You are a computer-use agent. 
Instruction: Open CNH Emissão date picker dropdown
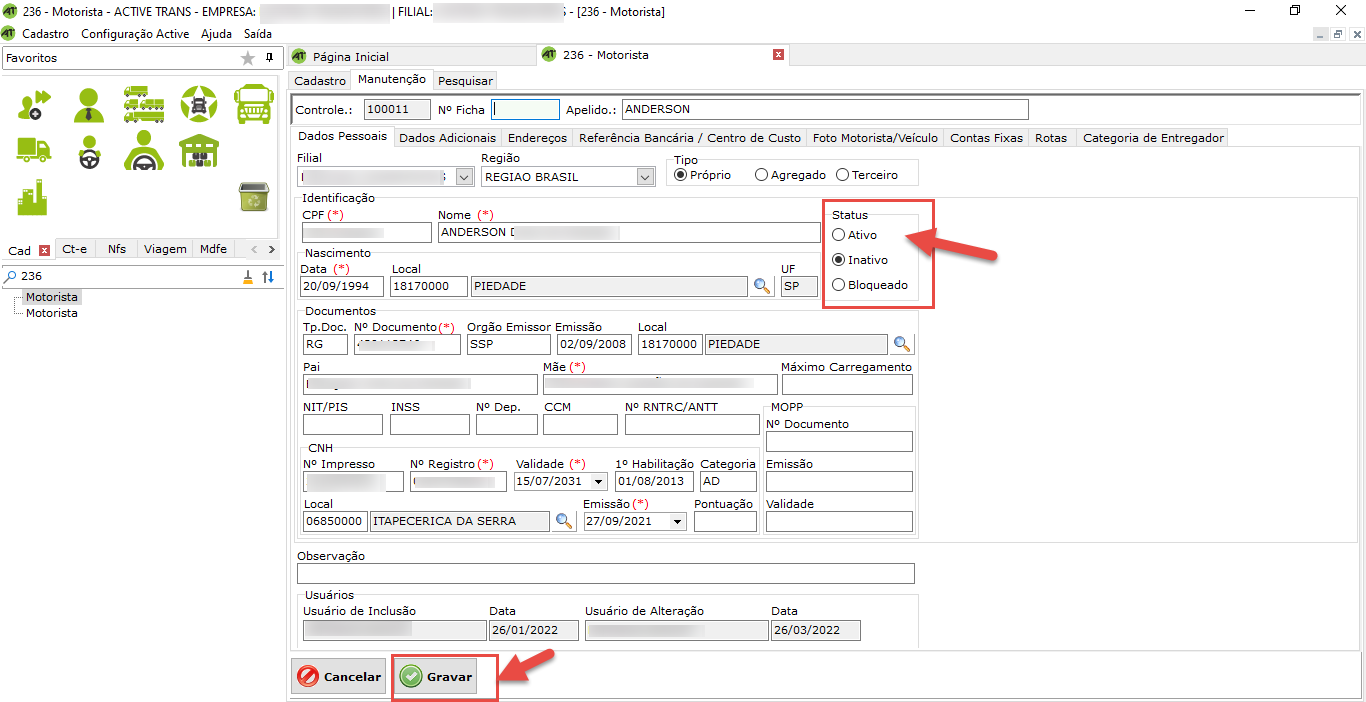pyautogui.click(x=678, y=522)
